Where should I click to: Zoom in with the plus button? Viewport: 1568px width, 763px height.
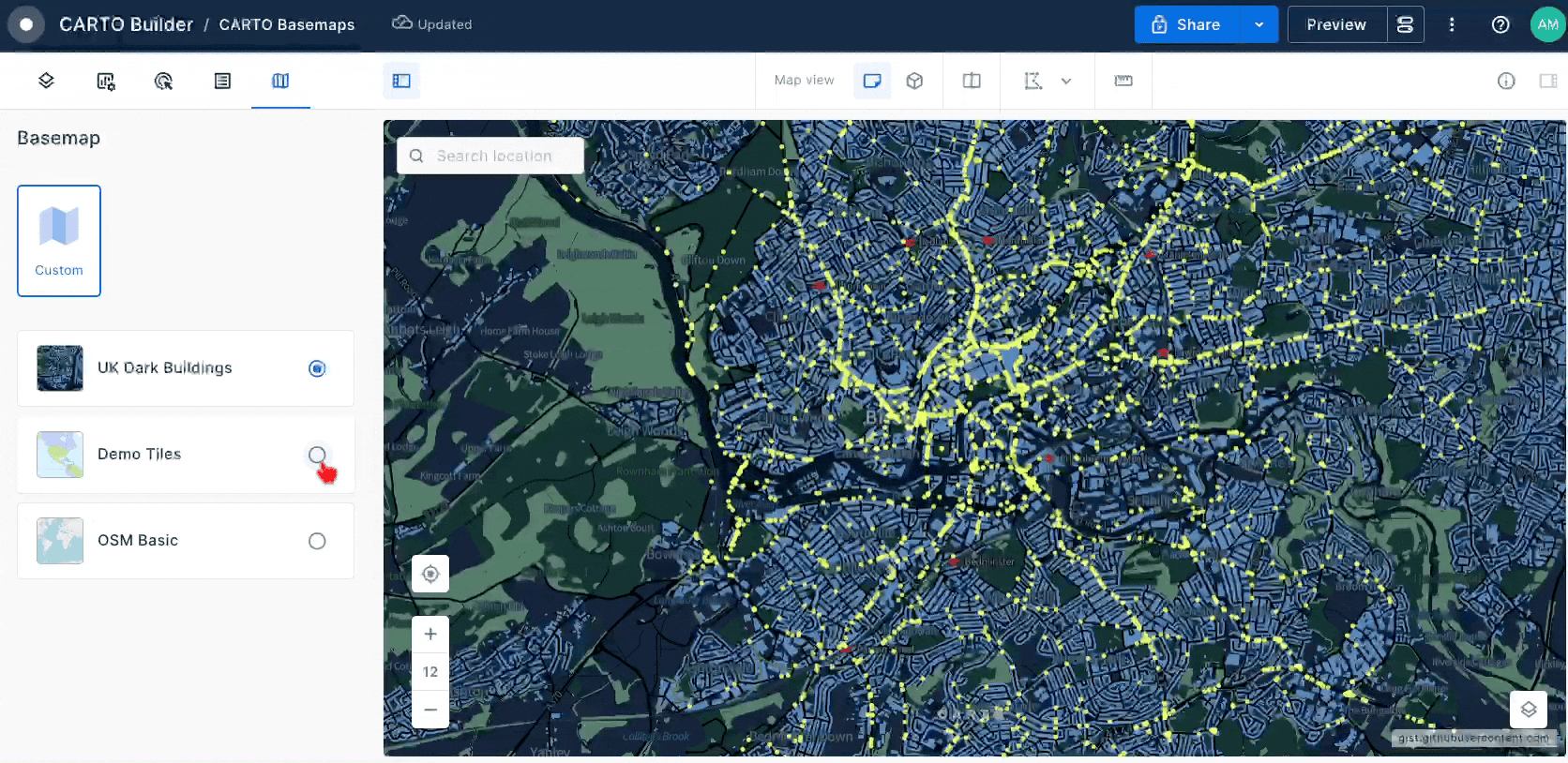(430, 635)
